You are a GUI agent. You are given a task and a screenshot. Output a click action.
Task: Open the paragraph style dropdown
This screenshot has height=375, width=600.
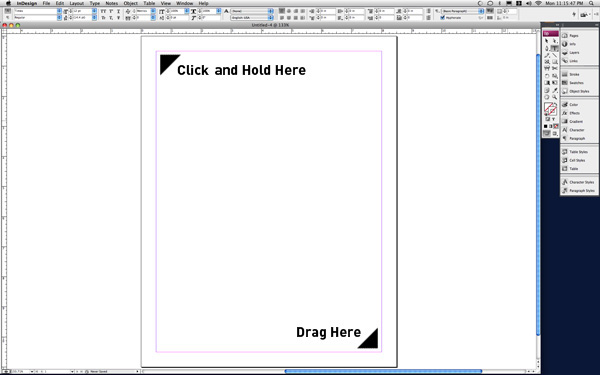tap(463, 11)
